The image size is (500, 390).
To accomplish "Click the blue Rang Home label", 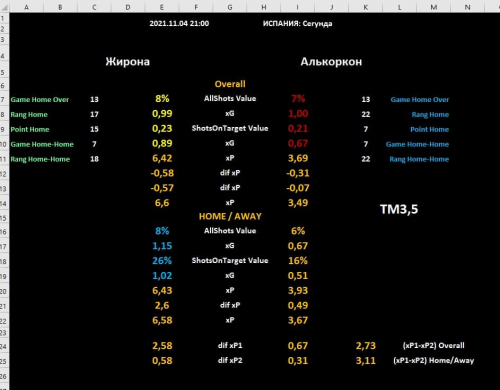I will 430,114.
